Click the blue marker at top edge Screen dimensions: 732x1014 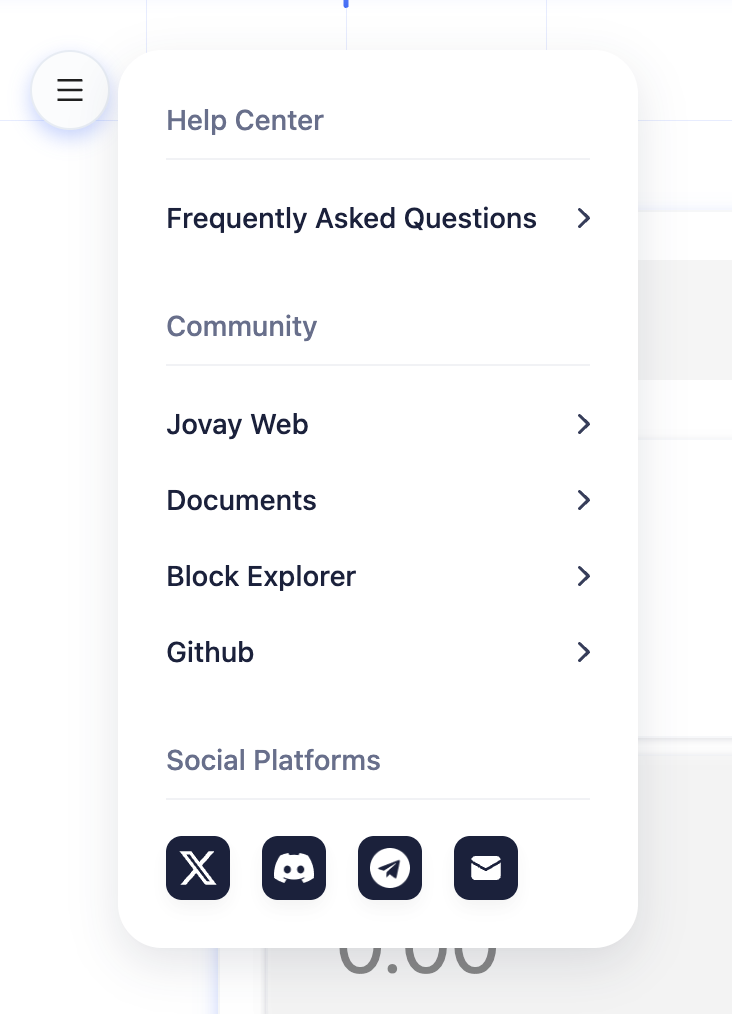tap(346, 4)
